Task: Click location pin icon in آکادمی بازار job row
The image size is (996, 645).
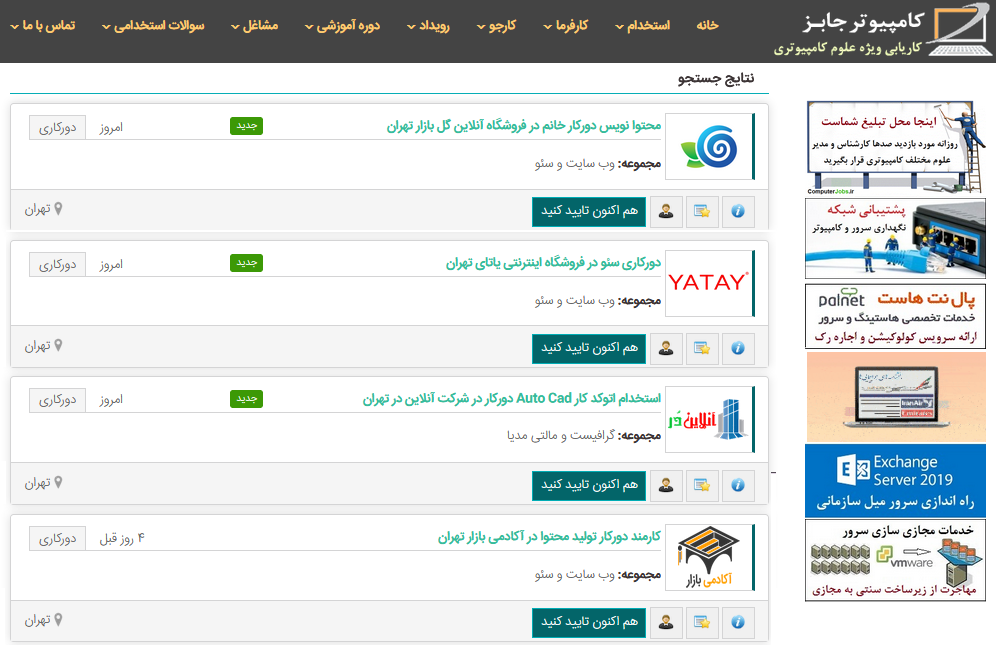Action: (x=58, y=619)
